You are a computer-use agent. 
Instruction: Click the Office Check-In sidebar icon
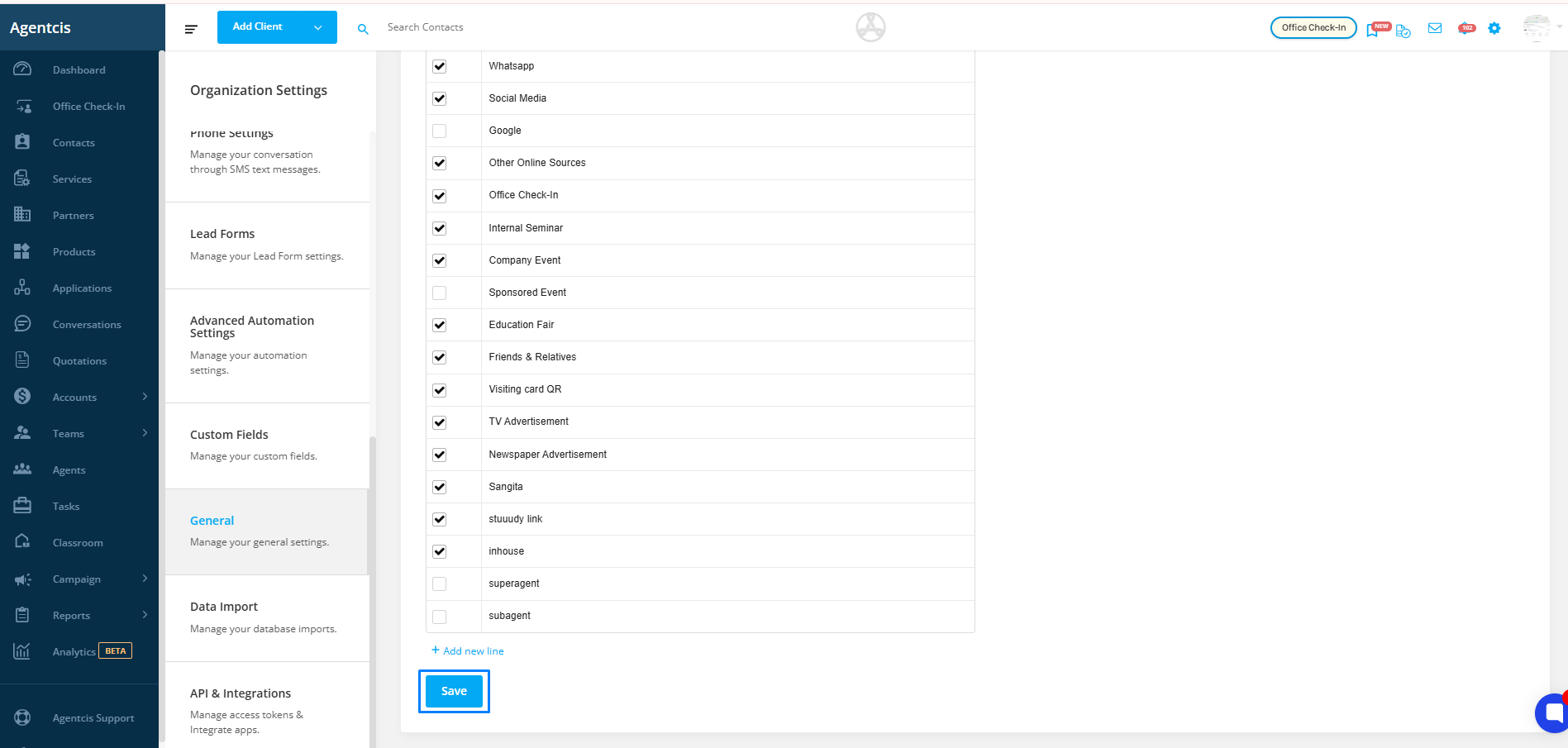click(x=22, y=106)
